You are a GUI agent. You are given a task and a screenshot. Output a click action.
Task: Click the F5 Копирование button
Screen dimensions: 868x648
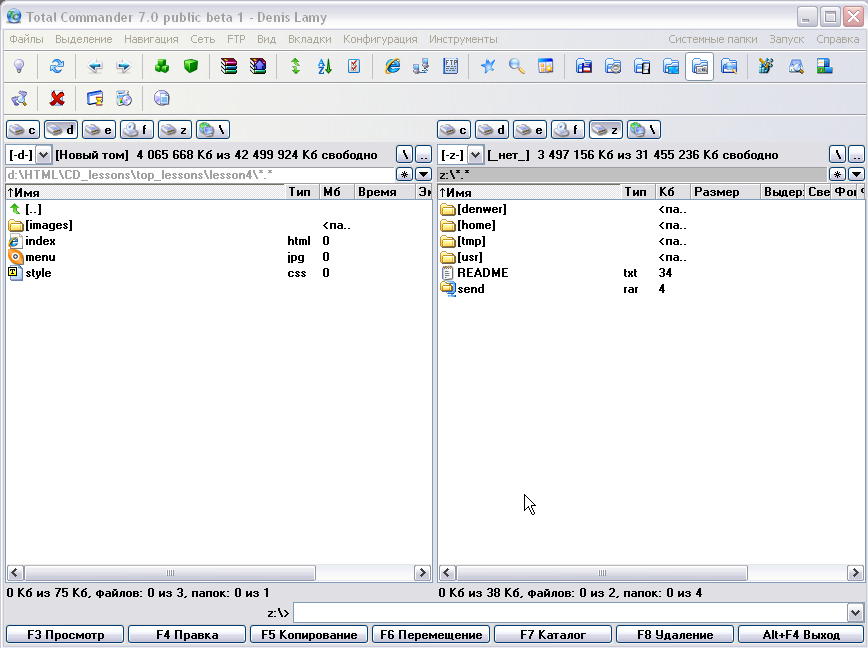coord(309,635)
